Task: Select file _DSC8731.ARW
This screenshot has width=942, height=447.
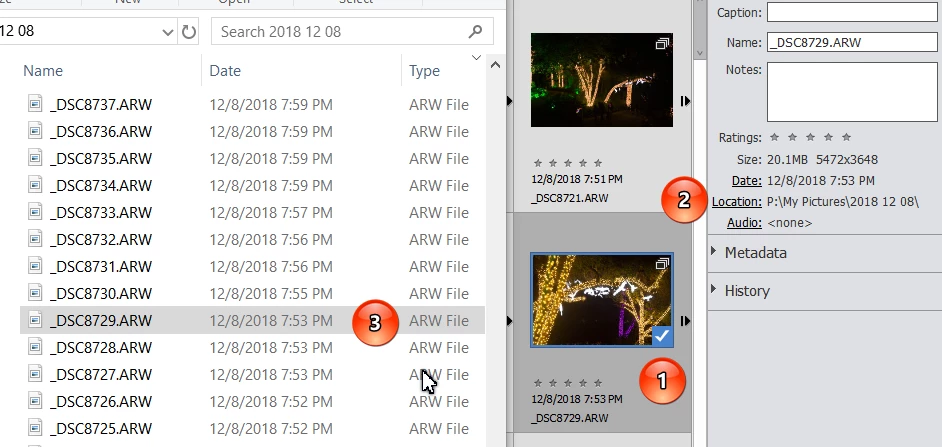Action: click(x=101, y=267)
